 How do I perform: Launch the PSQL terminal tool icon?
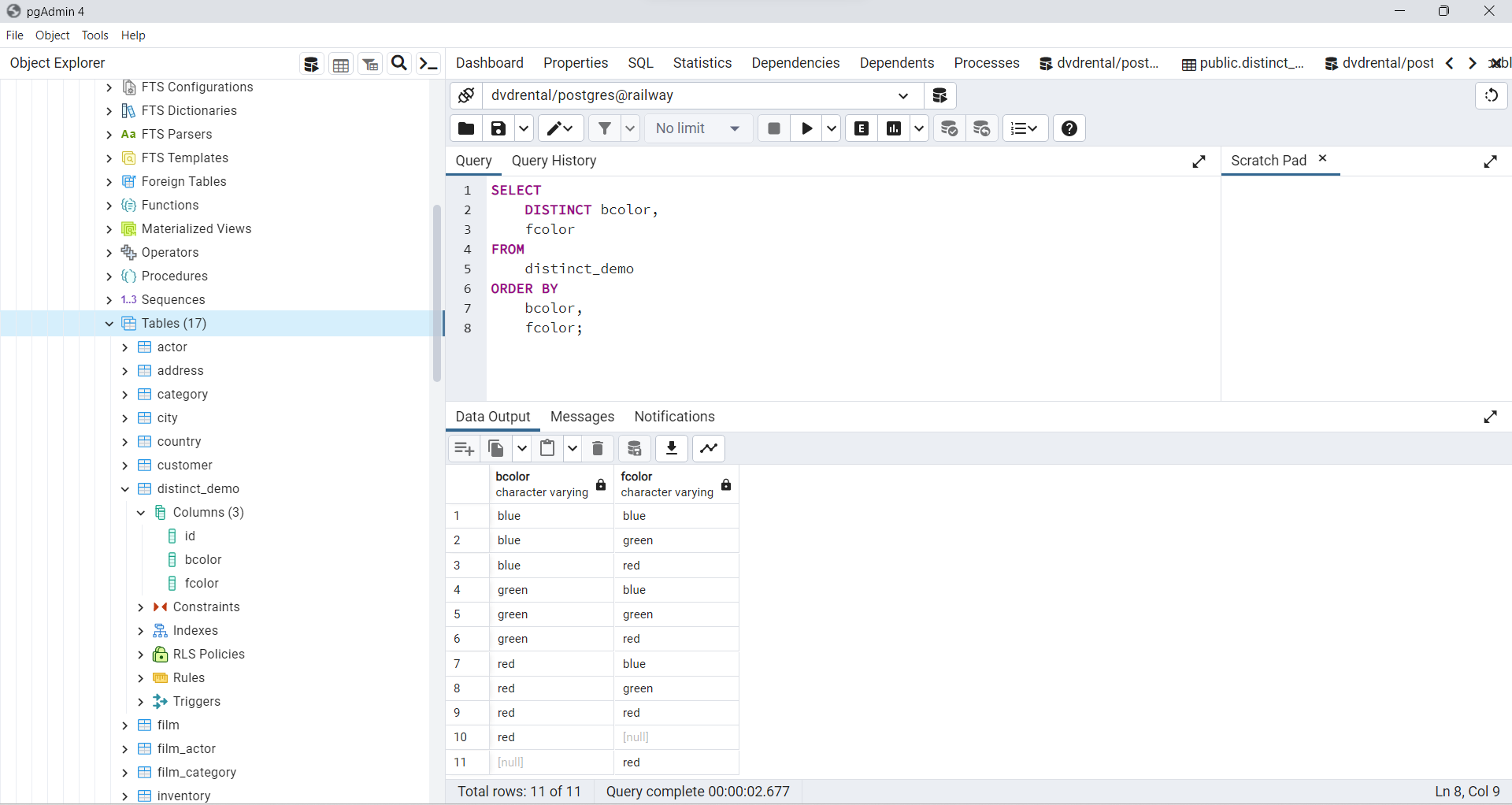pyautogui.click(x=428, y=64)
